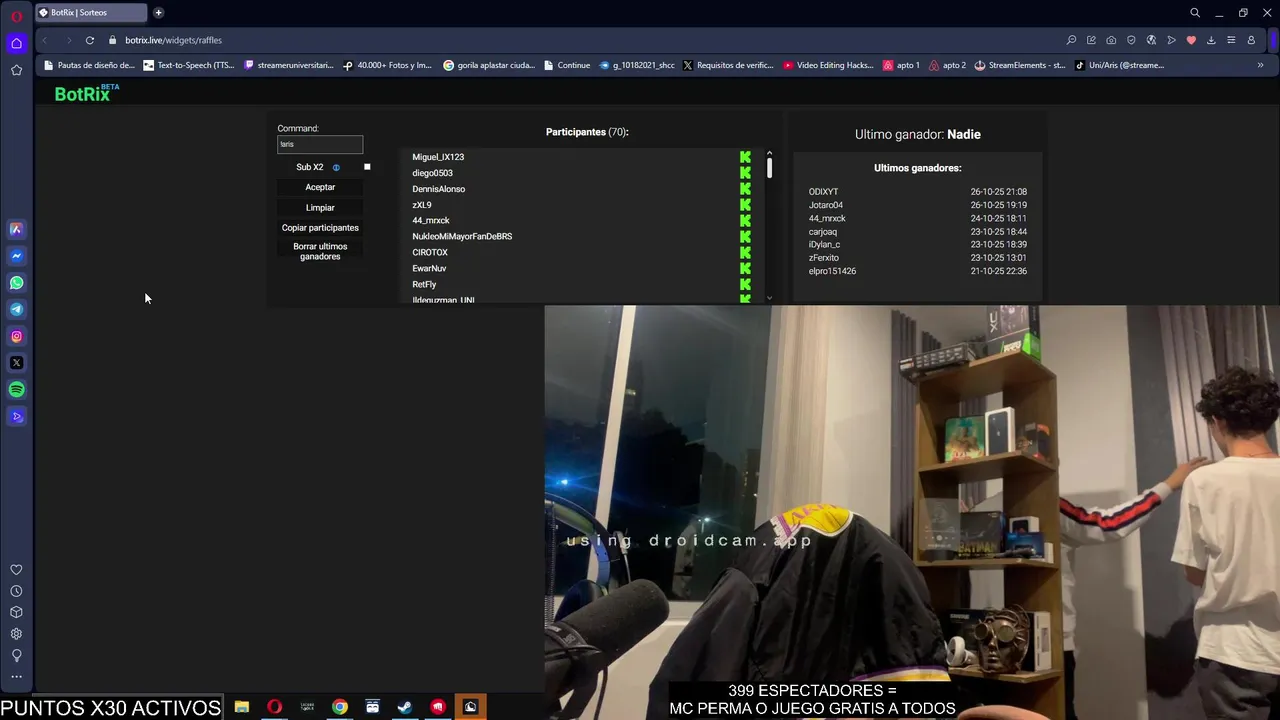Open Google Chrome from the taskbar
This screenshot has width=1280, height=720.
[x=340, y=707]
